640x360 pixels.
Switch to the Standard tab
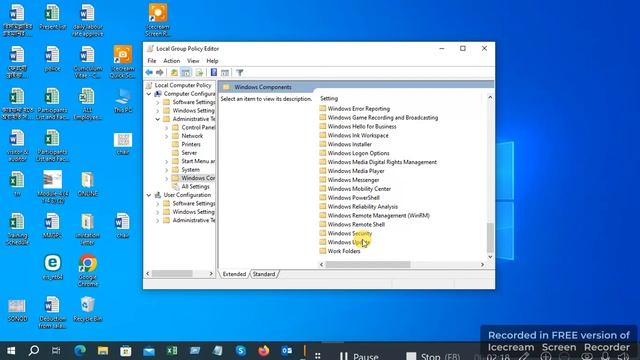(x=264, y=274)
